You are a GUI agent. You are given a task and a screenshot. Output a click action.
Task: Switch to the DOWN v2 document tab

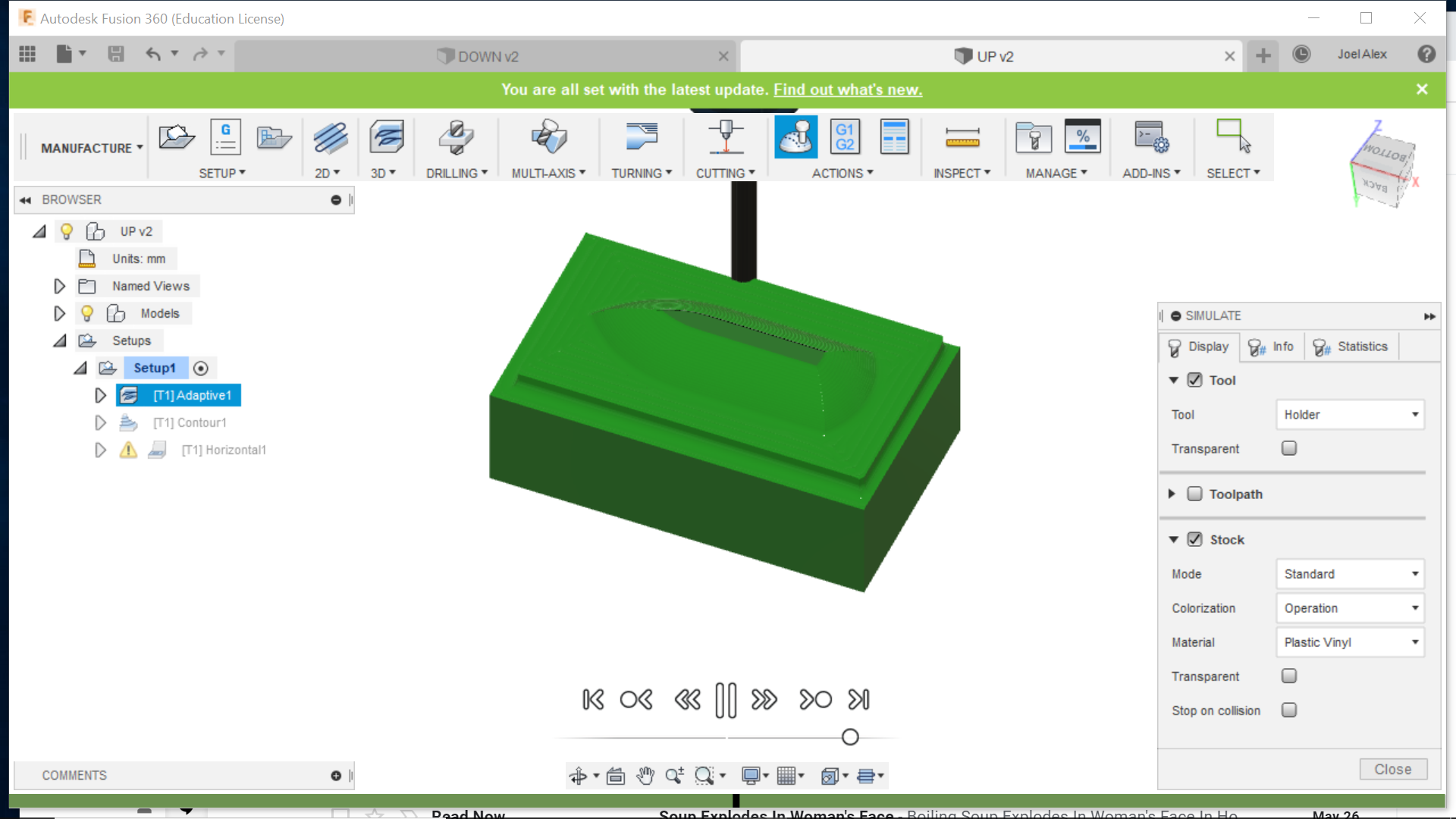tap(488, 56)
